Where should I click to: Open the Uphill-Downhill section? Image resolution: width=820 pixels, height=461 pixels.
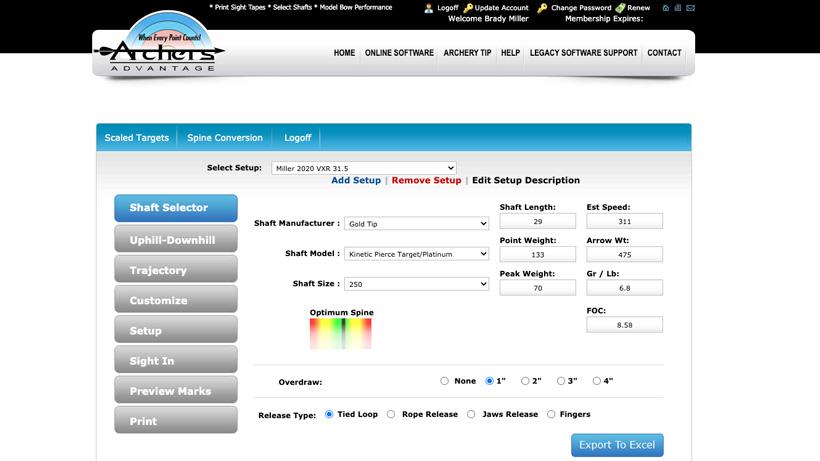click(176, 240)
